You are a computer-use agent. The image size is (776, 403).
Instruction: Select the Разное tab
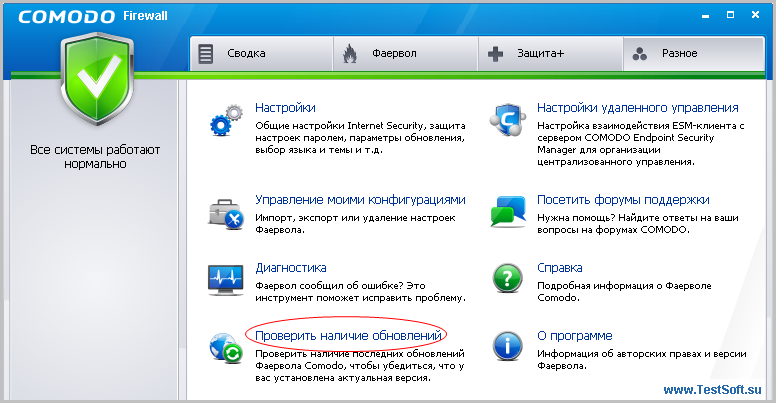coord(693,53)
